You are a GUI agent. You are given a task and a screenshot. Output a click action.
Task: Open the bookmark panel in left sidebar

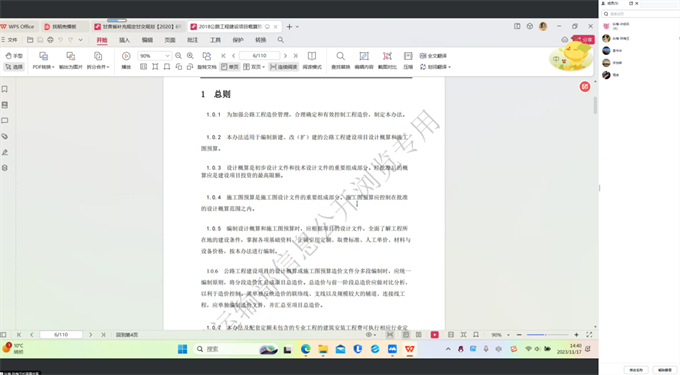coord(5,89)
